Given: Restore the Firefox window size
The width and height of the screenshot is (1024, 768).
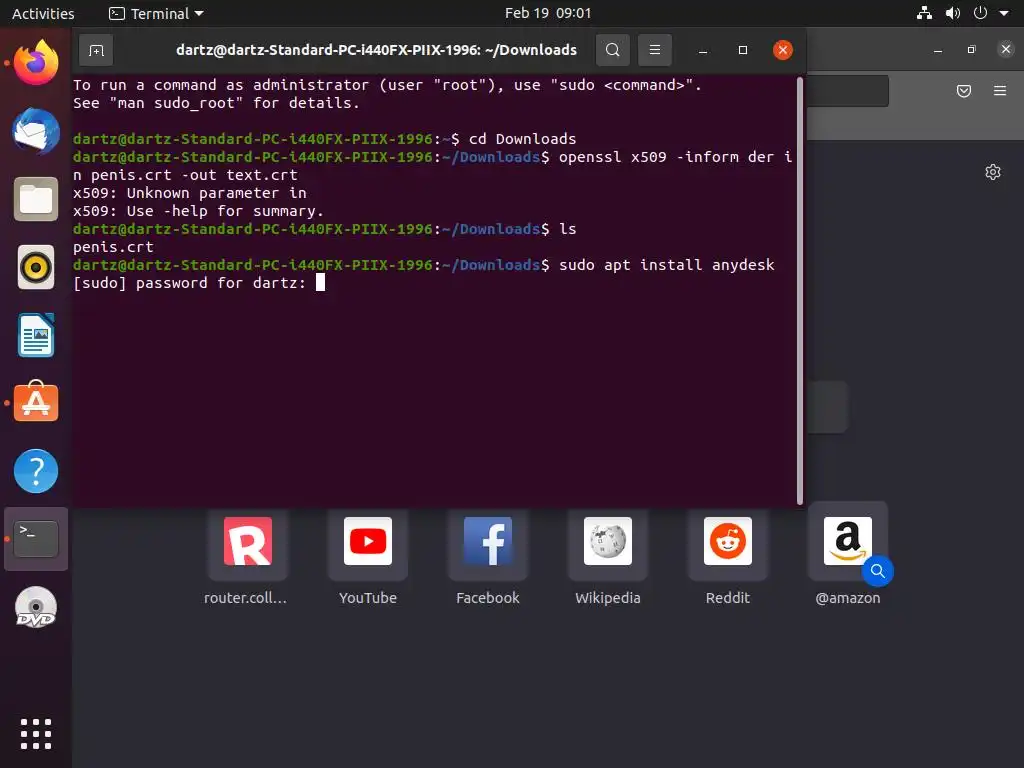Looking at the screenshot, I should click(972, 50).
